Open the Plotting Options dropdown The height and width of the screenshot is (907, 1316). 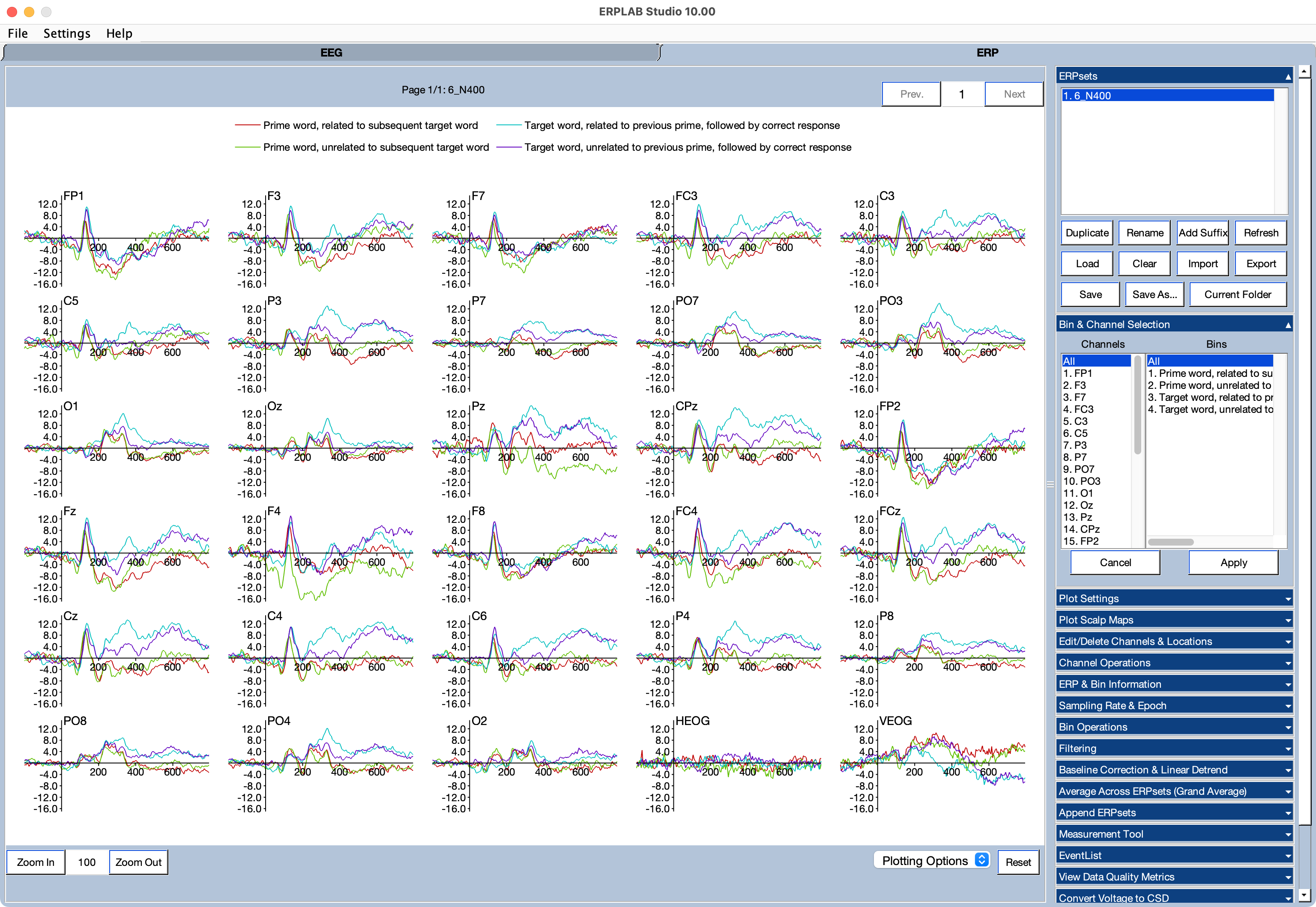[x=932, y=860]
